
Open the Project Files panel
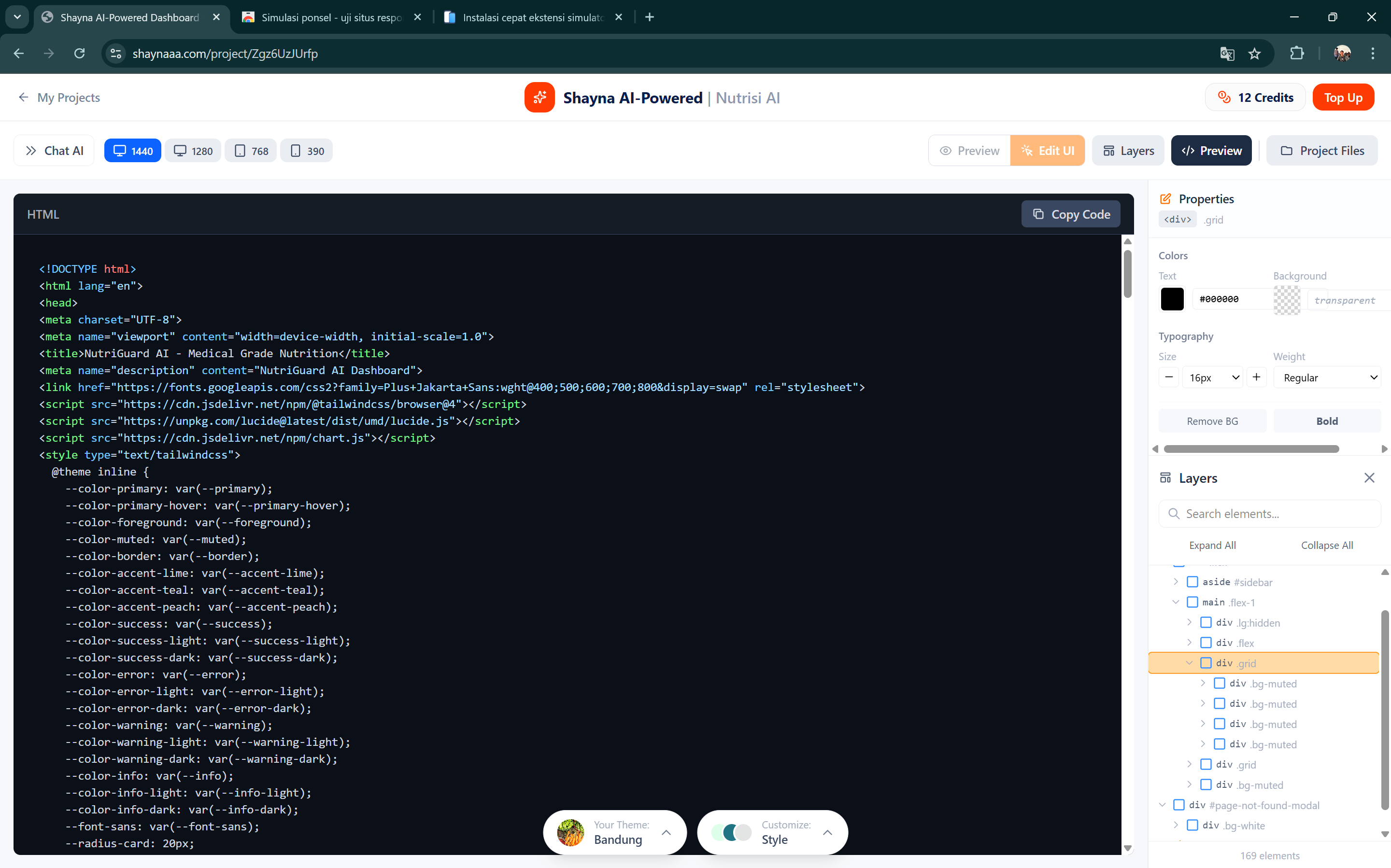coord(1321,151)
